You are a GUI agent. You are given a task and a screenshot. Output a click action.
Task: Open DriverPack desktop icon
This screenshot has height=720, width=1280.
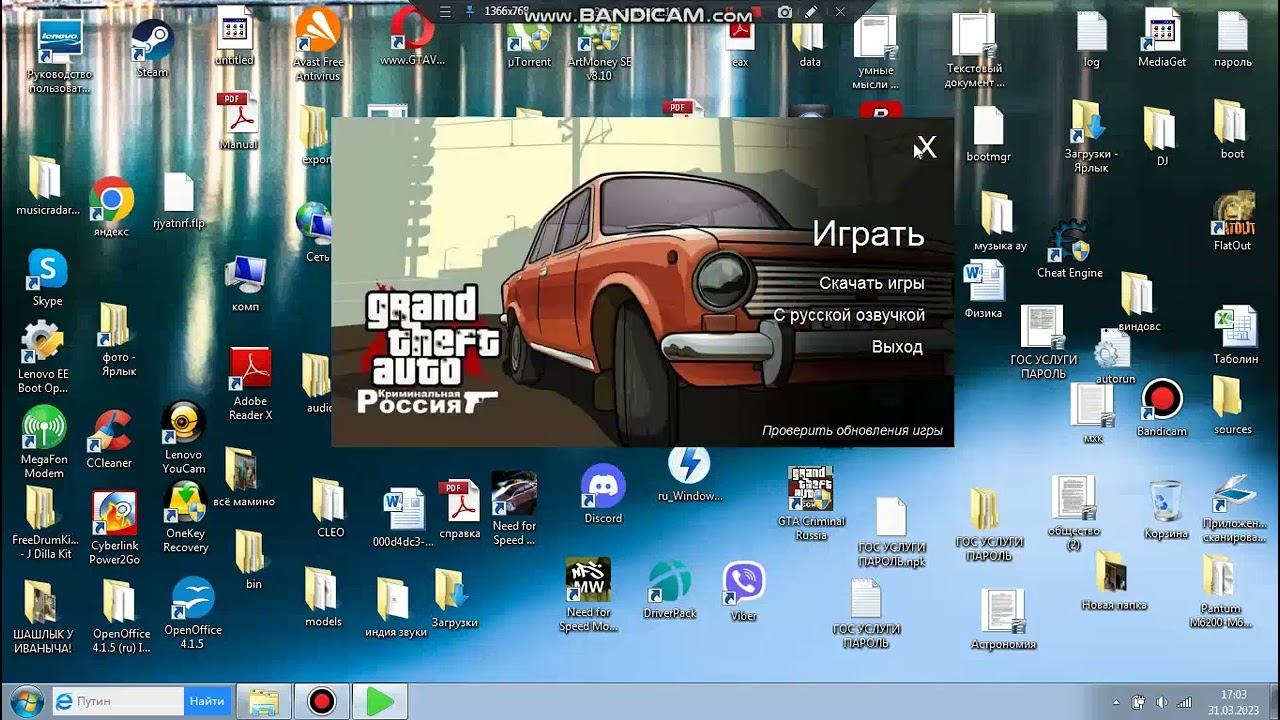pyautogui.click(x=670, y=590)
